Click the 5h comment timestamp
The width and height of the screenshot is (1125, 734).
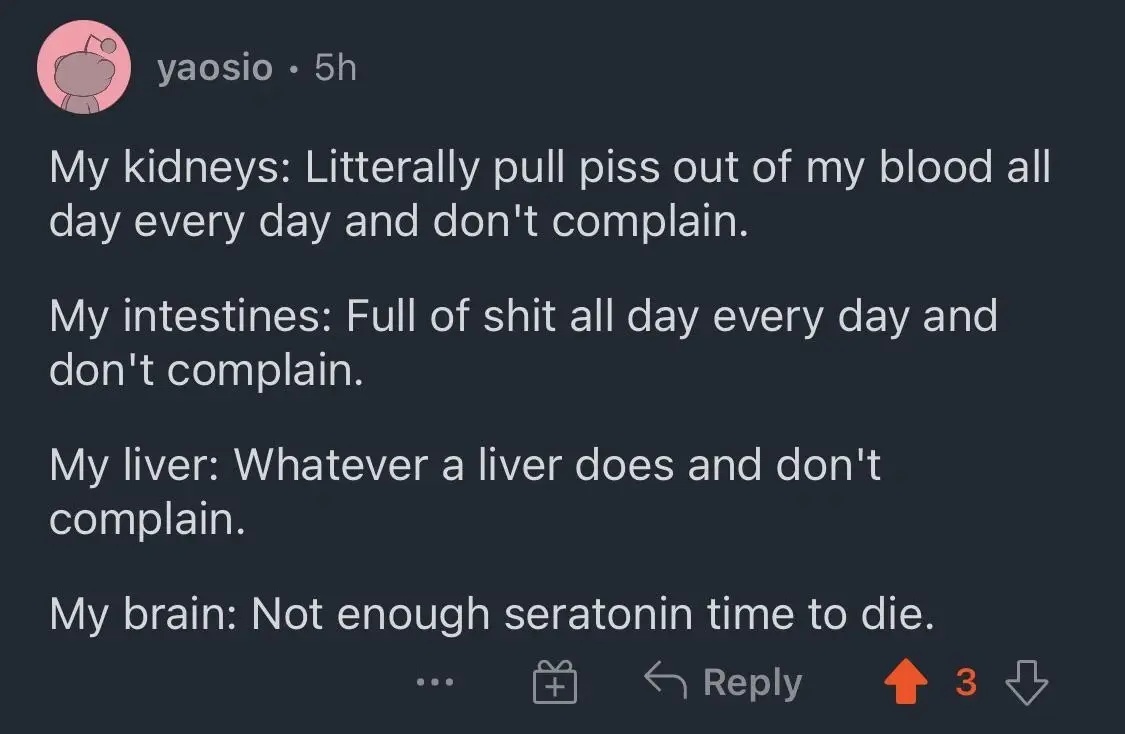click(x=334, y=68)
